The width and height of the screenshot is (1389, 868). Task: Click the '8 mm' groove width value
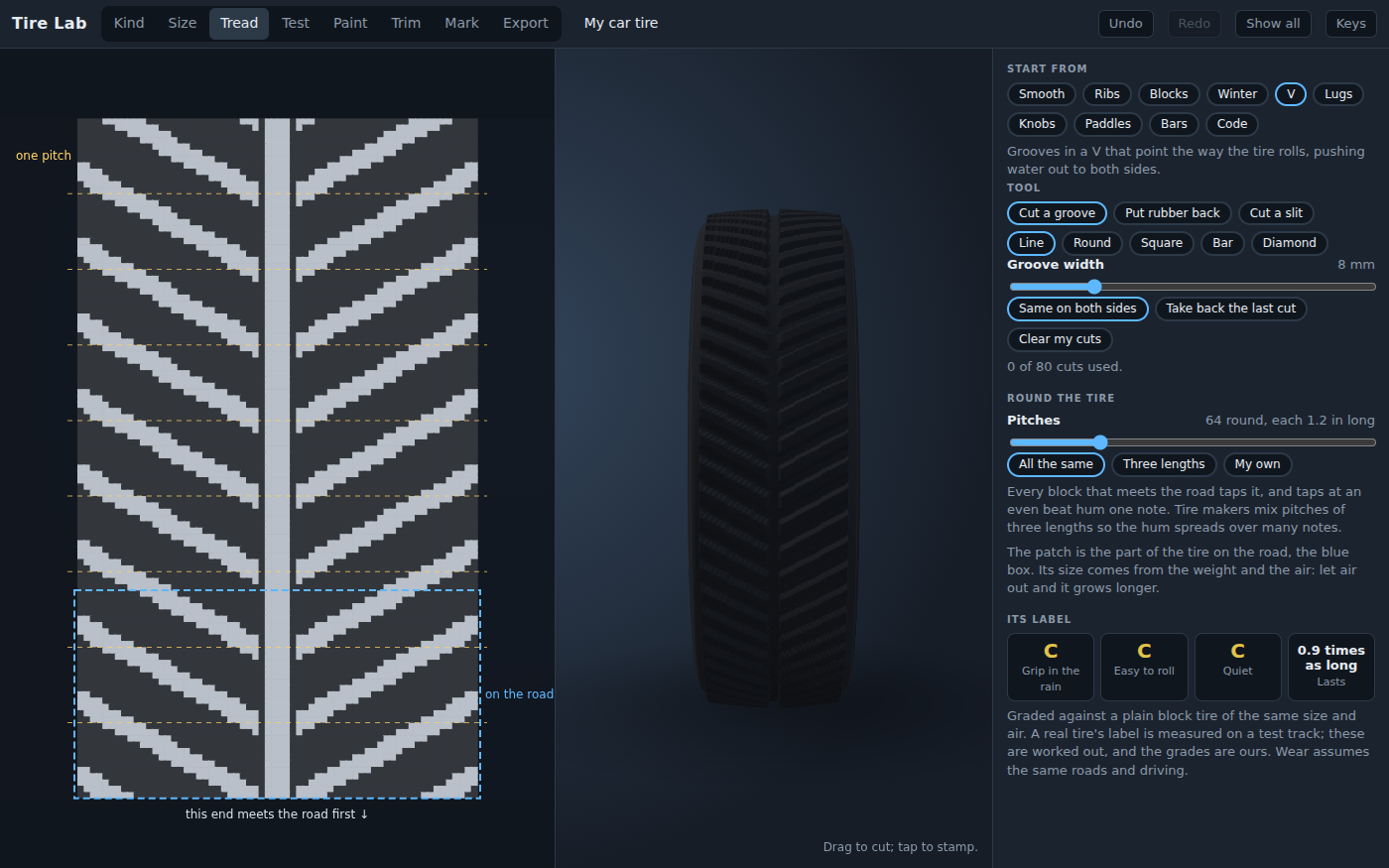tap(1355, 265)
